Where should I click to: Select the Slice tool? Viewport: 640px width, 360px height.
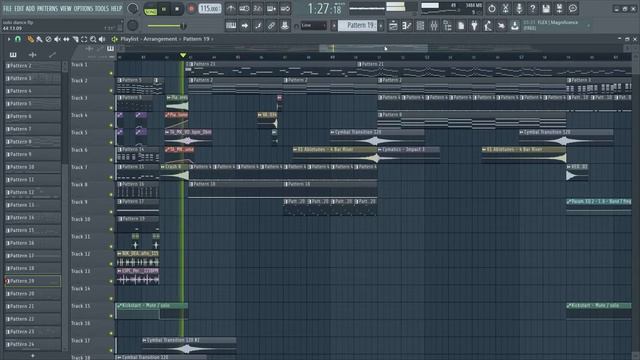click(x=75, y=39)
